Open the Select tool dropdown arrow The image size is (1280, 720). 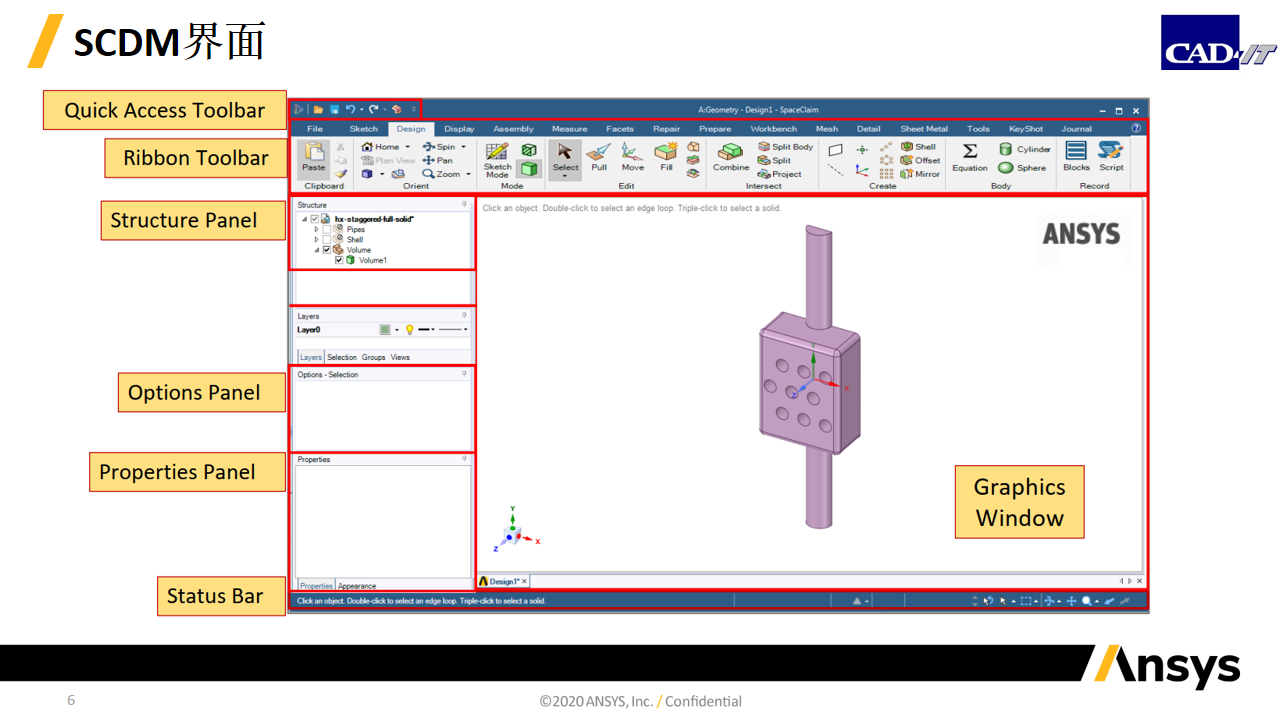566,177
